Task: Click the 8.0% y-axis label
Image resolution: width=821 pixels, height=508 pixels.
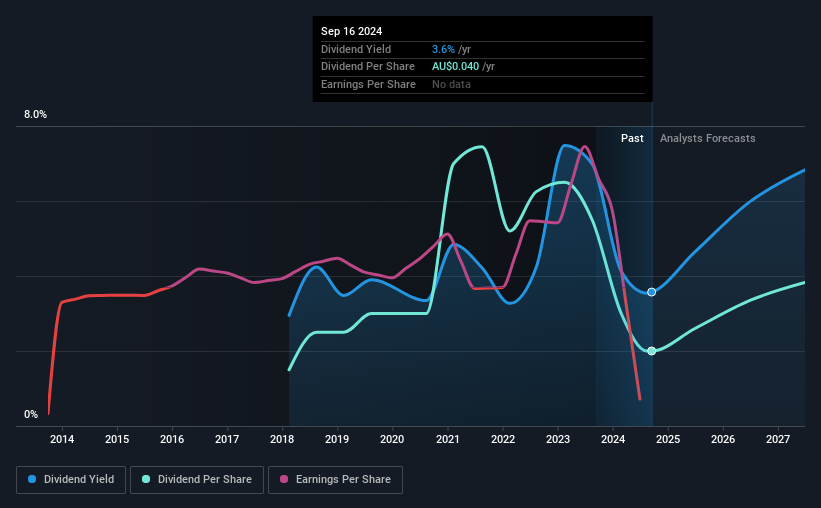Action: (35, 114)
